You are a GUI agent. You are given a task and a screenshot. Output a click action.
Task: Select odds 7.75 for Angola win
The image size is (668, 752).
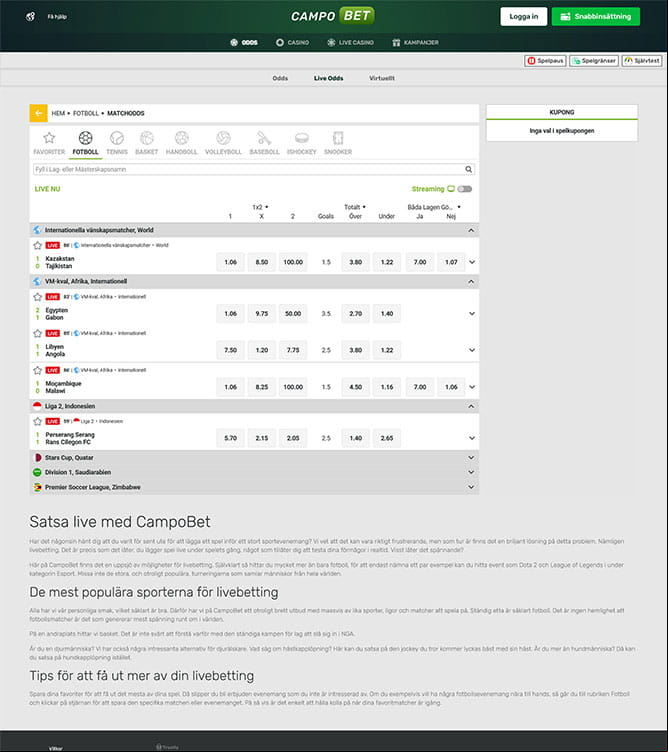pos(293,350)
